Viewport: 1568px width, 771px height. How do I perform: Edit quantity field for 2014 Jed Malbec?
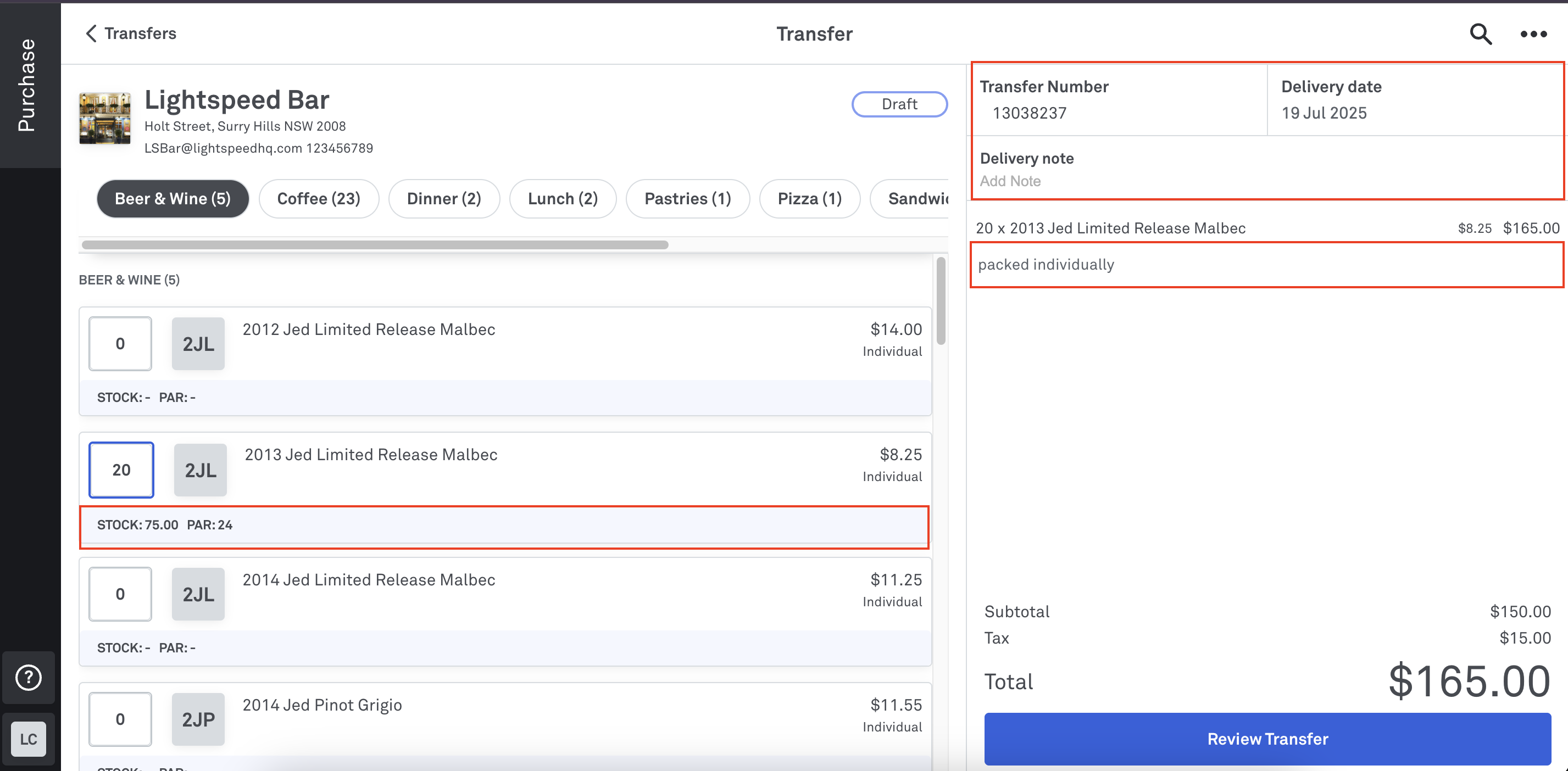tap(120, 594)
